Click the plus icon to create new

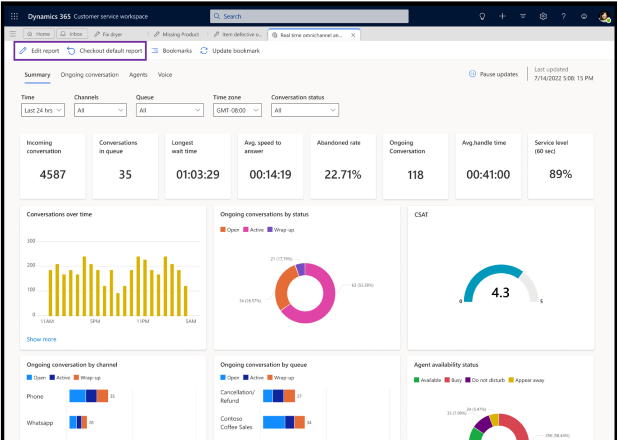click(x=503, y=16)
